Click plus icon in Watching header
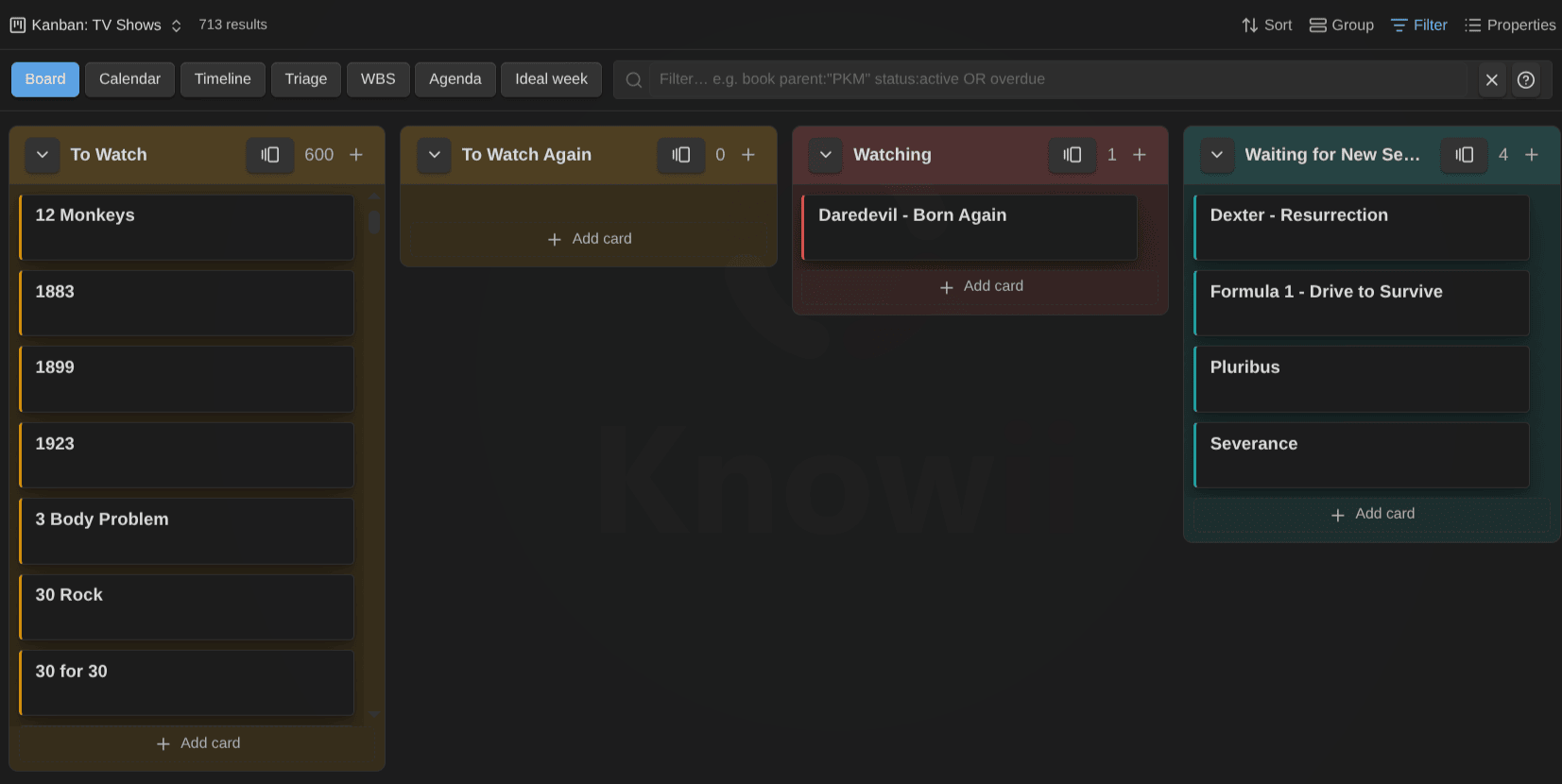Image resolution: width=1562 pixels, height=784 pixels. point(1140,155)
